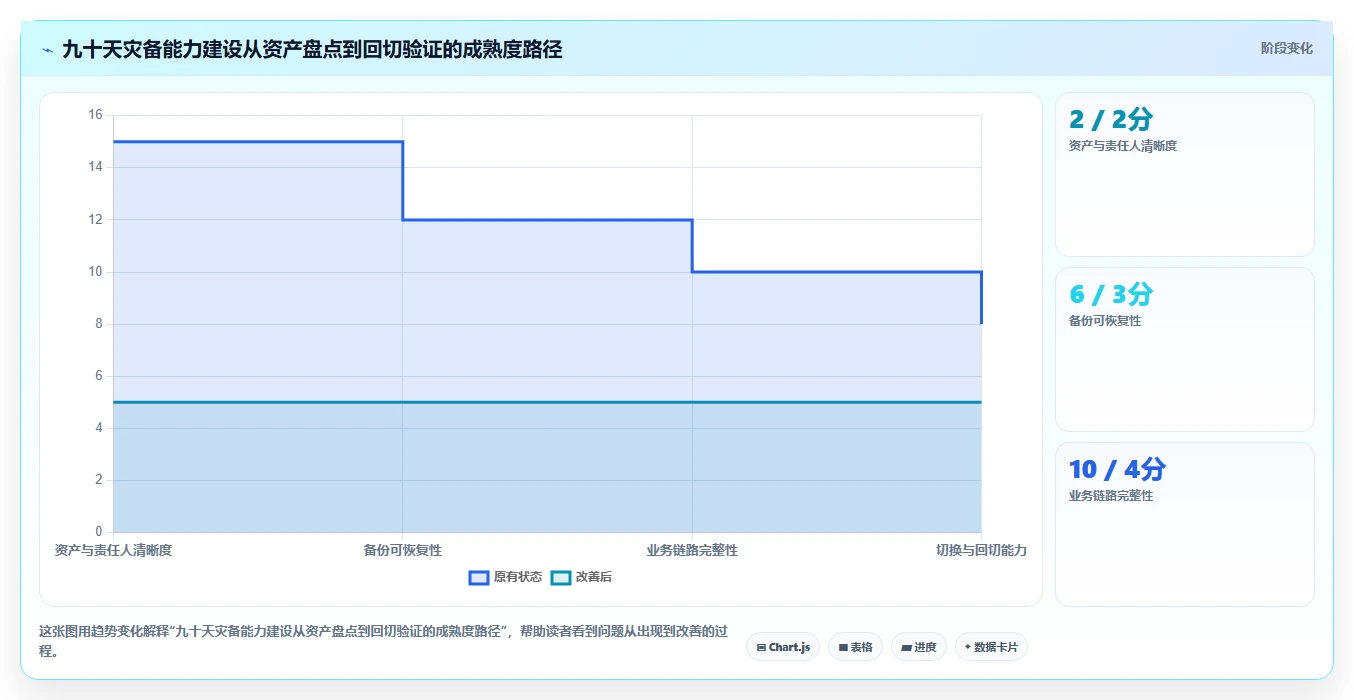The image size is (1354, 700).
Task: Toggle the 改善后 legend item
Action: click(582, 577)
